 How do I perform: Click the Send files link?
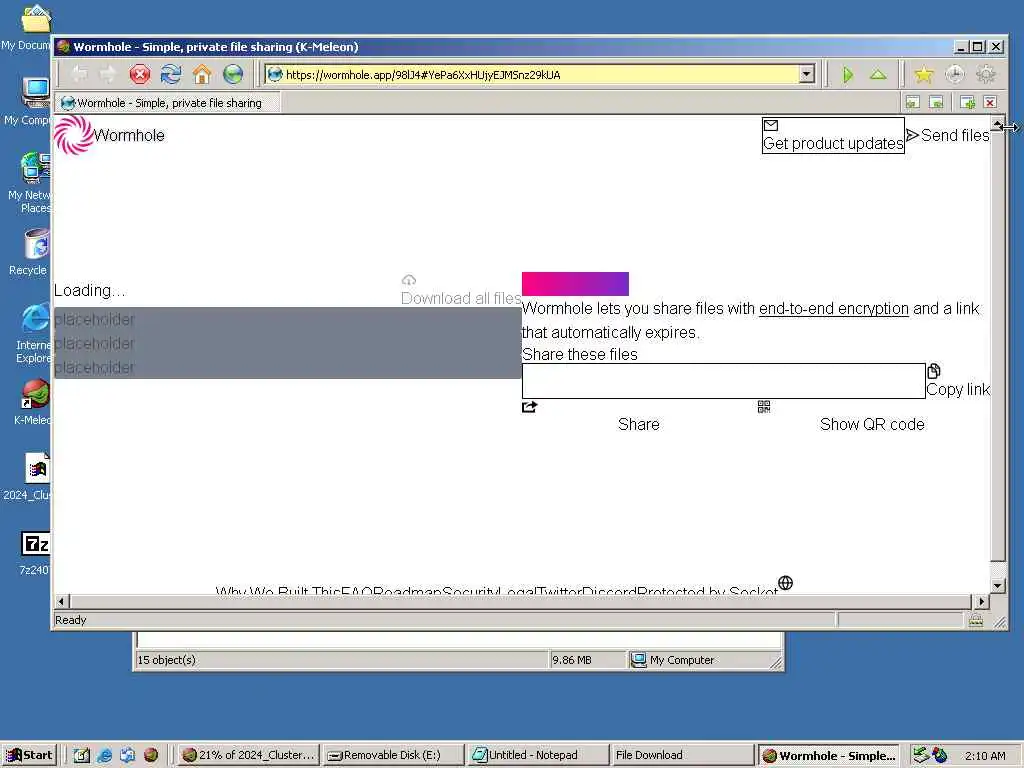coord(948,135)
